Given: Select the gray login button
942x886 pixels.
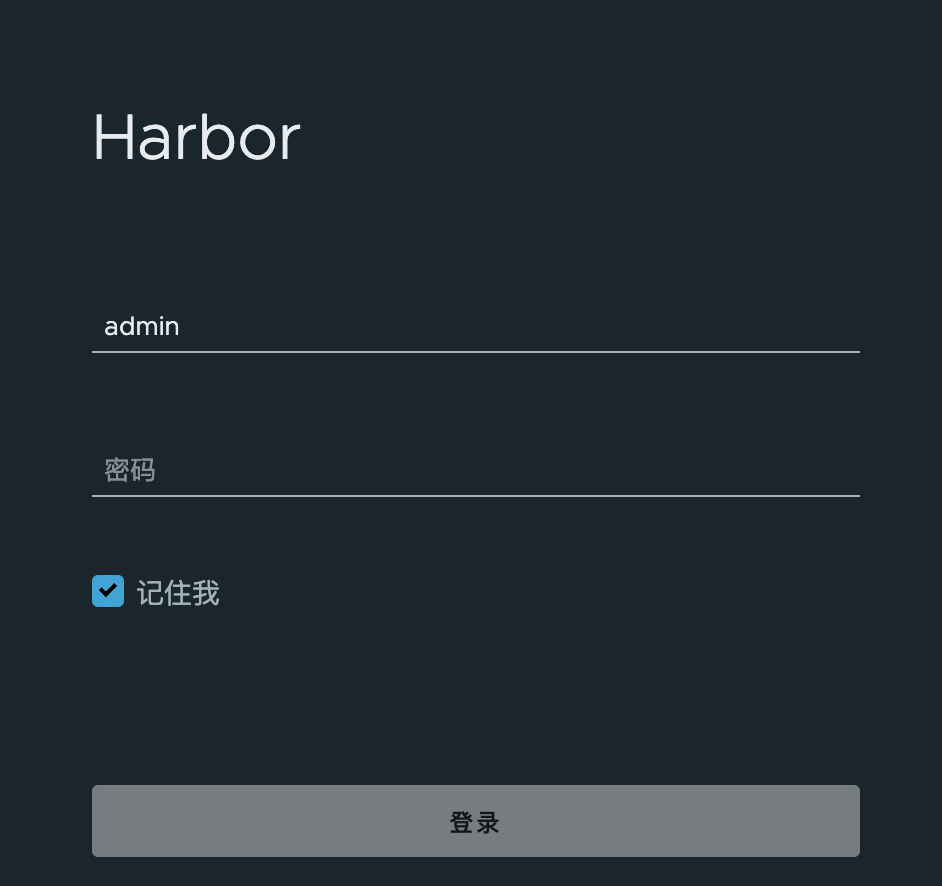Looking at the screenshot, I should coord(476,821).
